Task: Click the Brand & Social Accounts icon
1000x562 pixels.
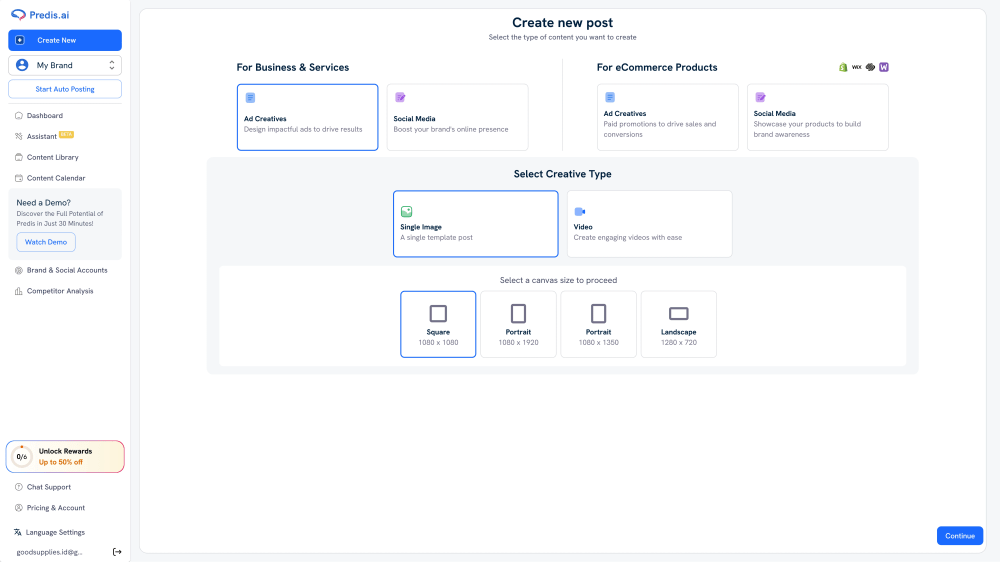Action: [x=18, y=270]
